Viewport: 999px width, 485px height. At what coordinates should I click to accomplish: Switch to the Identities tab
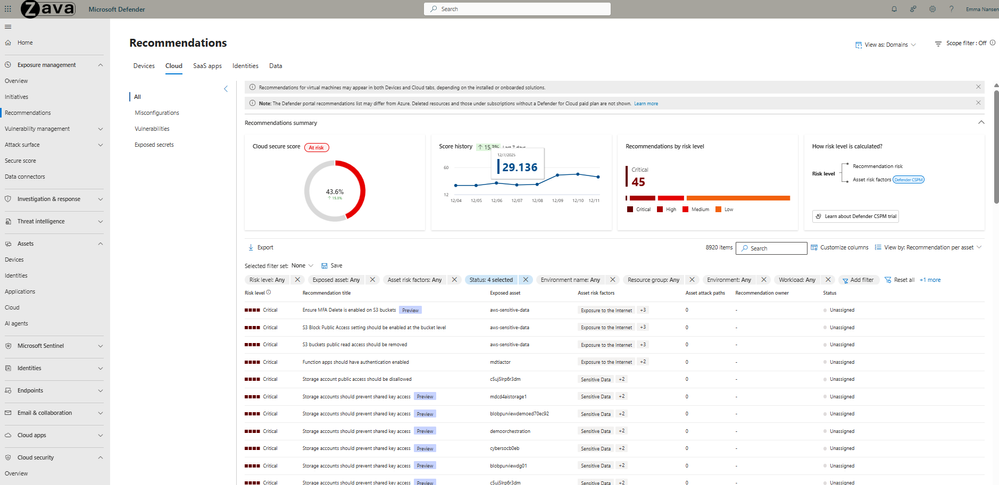click(x=245, y=66)
